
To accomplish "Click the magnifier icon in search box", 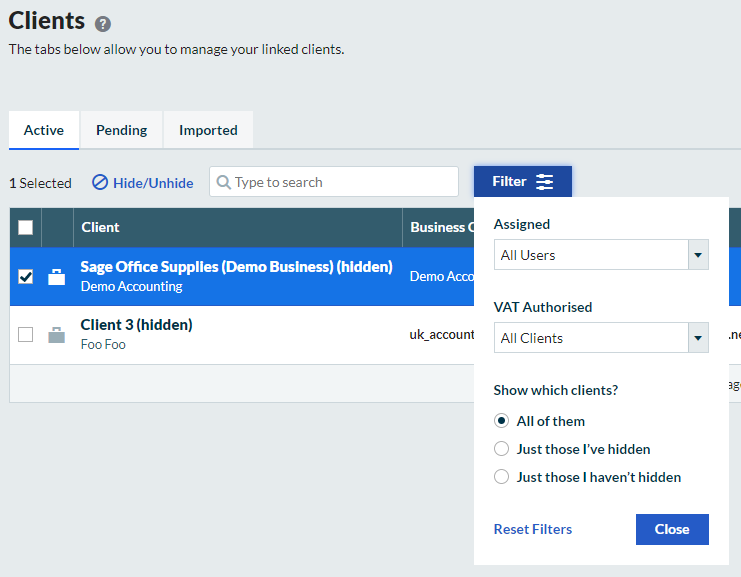I will [x=224, y=183].
